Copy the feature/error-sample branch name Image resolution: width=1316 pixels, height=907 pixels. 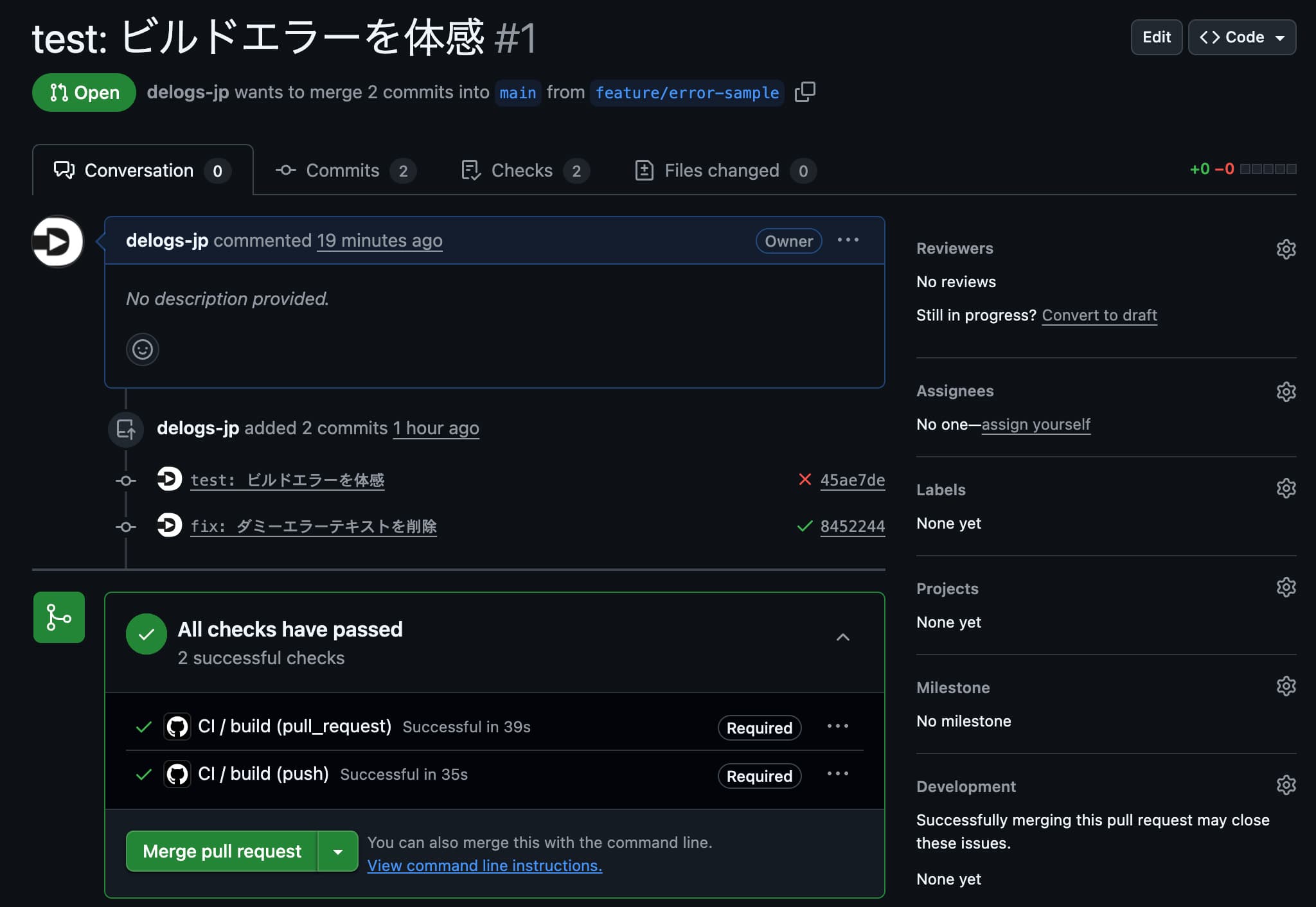(805, 92)
